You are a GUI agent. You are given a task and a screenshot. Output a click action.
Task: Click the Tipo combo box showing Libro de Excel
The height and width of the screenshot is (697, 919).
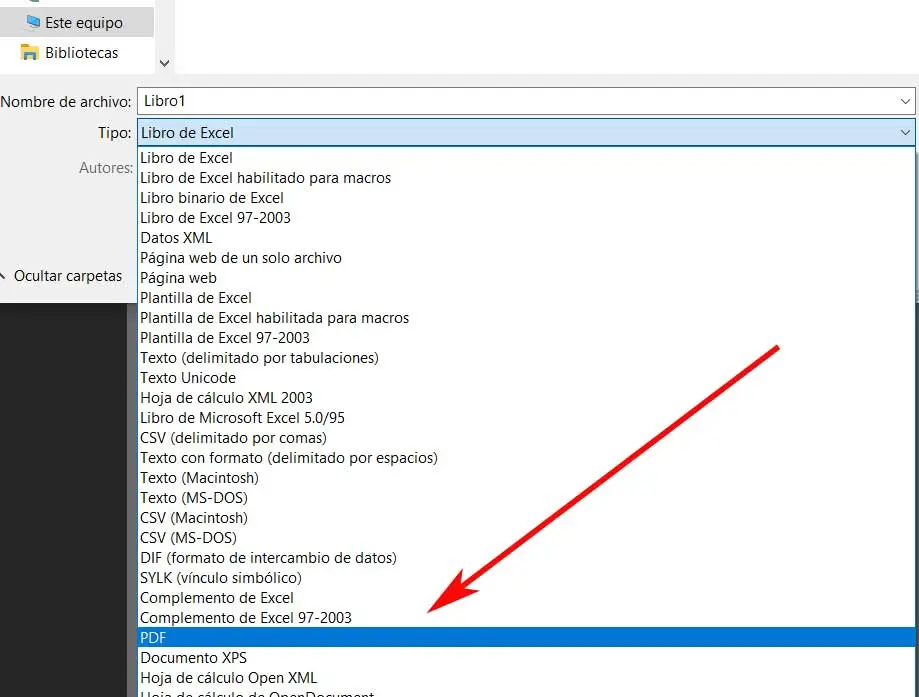tap(526, 133)
